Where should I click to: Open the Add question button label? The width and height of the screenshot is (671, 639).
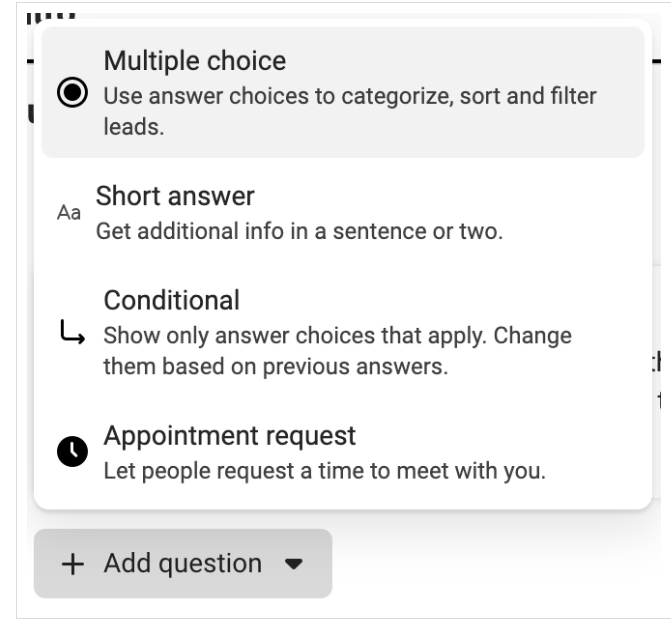click(183, 563)
